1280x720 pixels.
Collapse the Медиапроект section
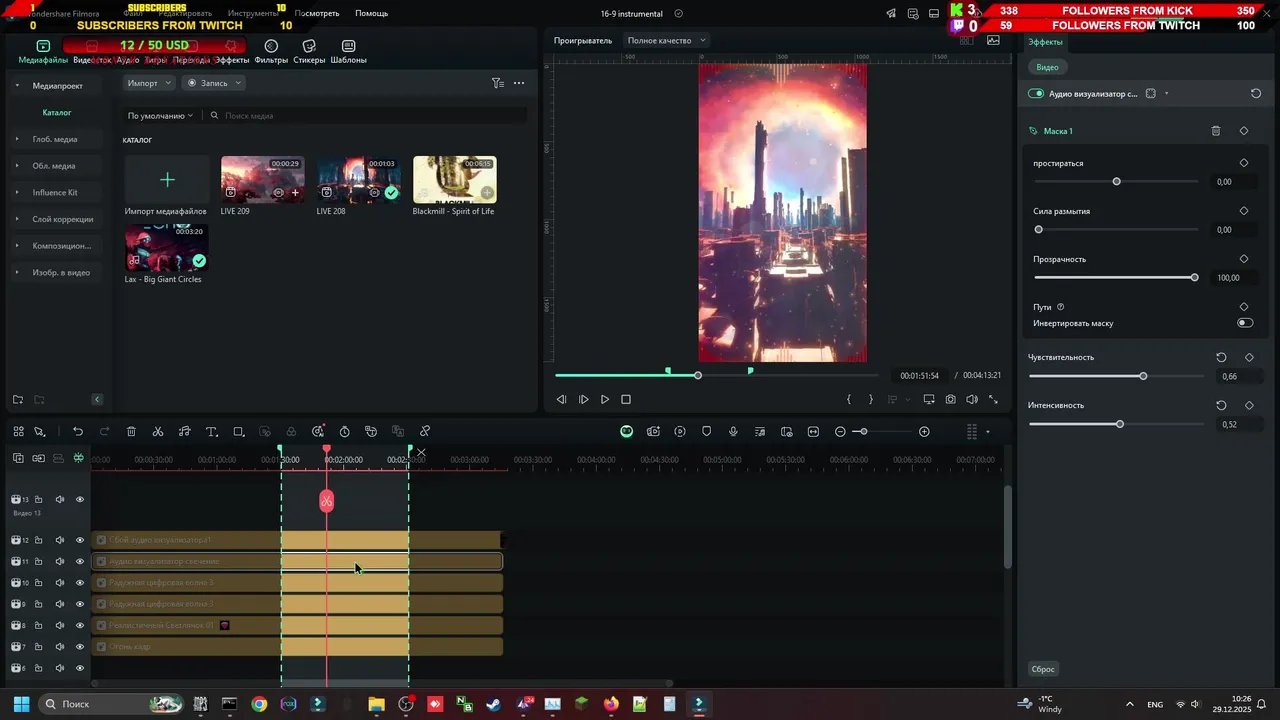[x=17, y=86]
